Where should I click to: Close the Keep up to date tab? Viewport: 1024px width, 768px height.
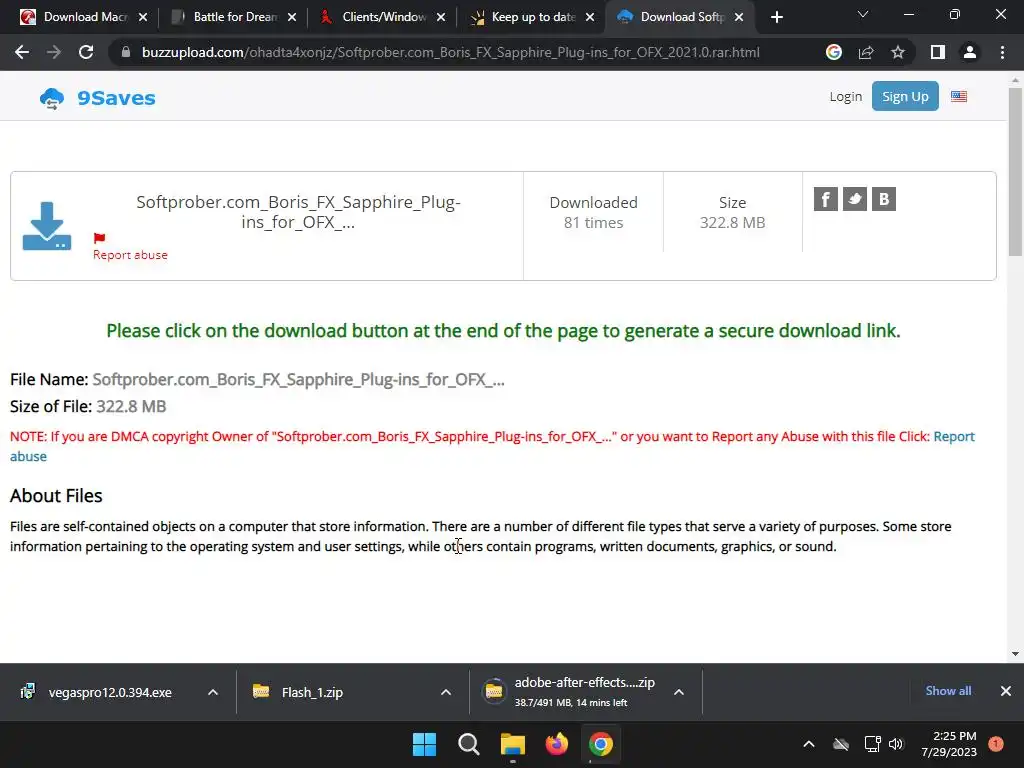[590, 17]
